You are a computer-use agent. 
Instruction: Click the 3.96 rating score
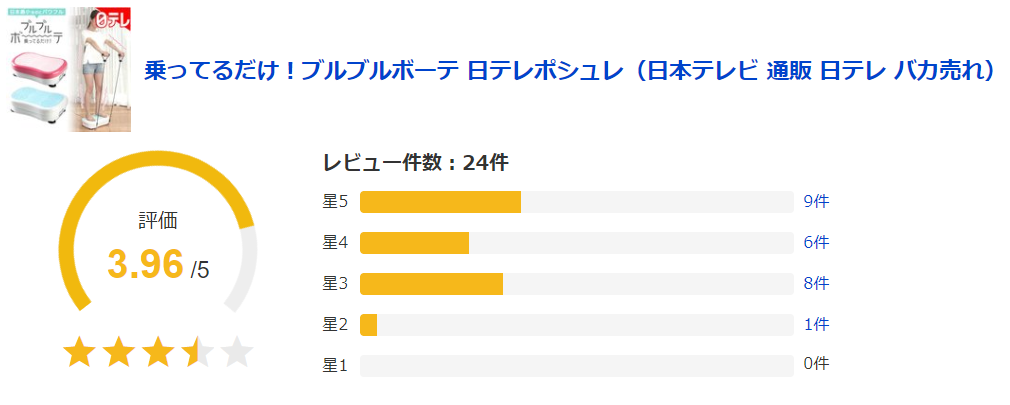coord(146,264)
